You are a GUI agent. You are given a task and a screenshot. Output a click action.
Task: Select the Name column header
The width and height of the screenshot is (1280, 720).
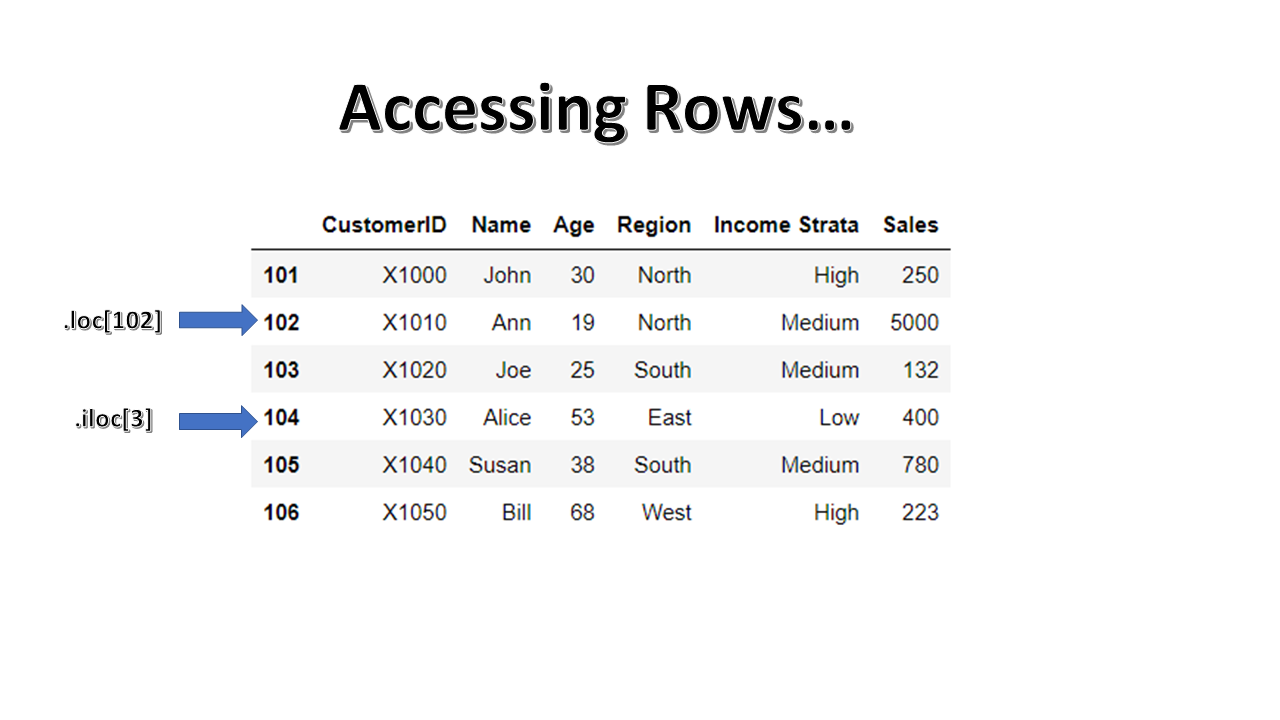coord(501,225)
